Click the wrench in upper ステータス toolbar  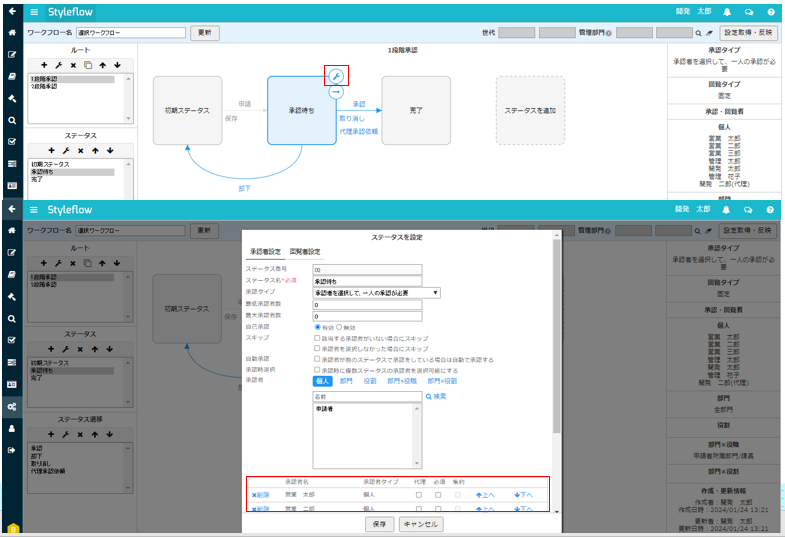pos(66,151)
